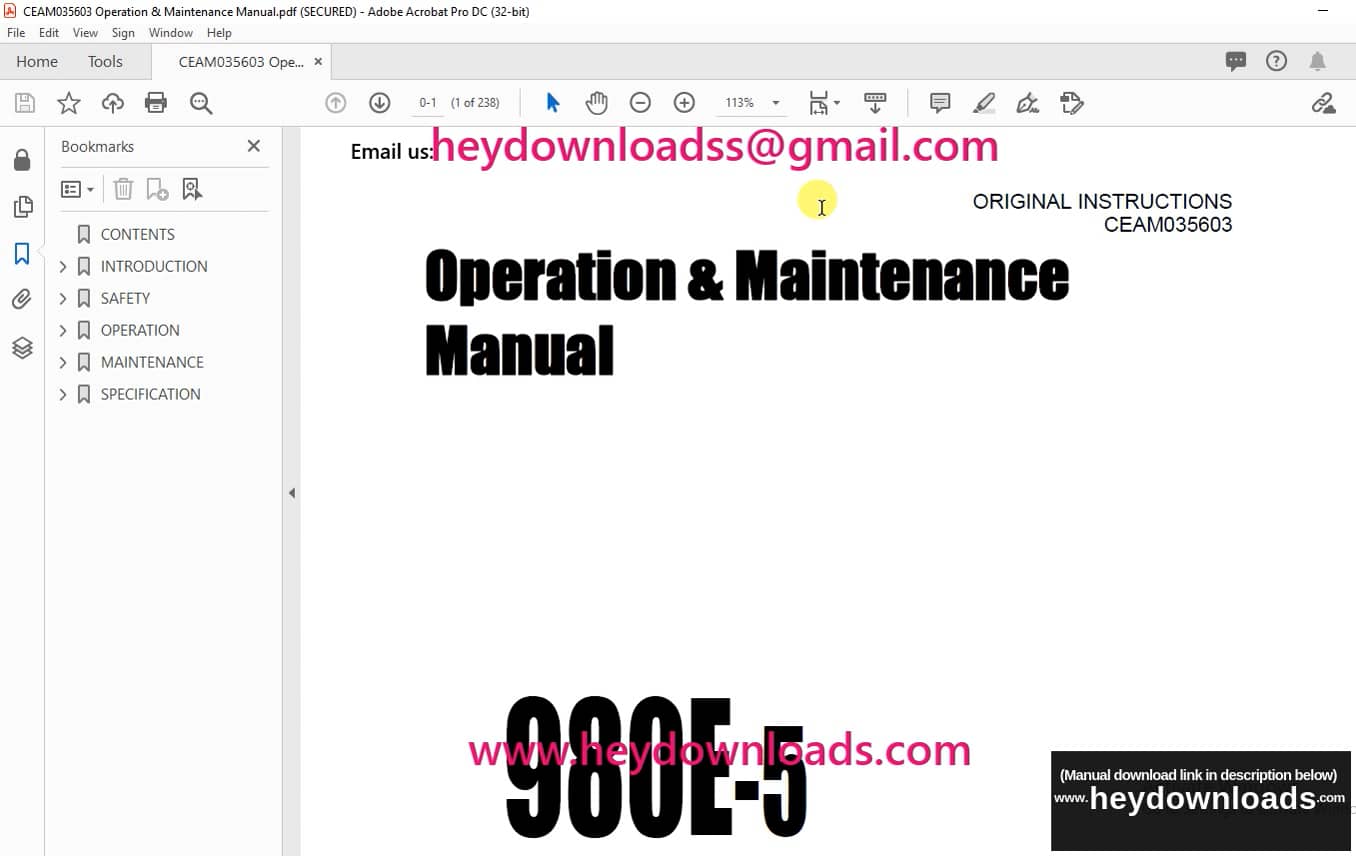Open the Sign document pen tool

point(1027,103)
